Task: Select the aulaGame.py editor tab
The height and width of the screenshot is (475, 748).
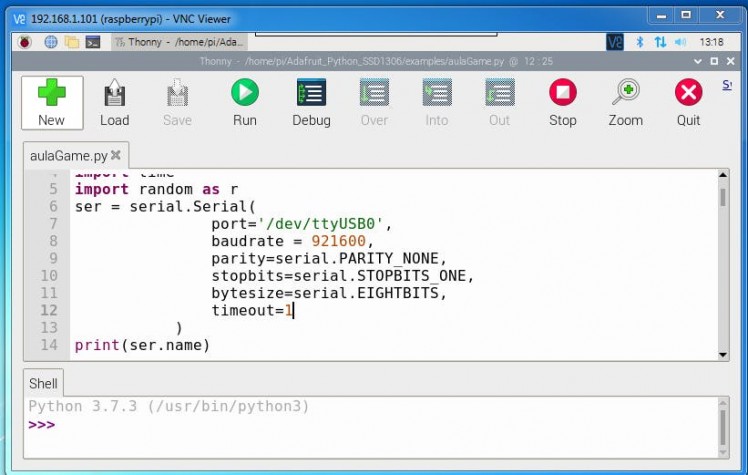Action: [69, 155]
